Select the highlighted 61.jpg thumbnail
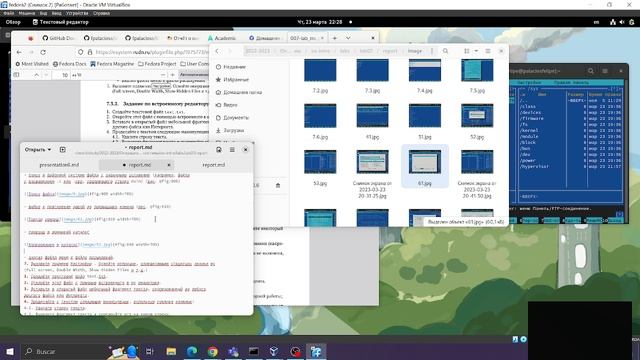The height and width of the screenshot is (360, 640). coord(424,162)
